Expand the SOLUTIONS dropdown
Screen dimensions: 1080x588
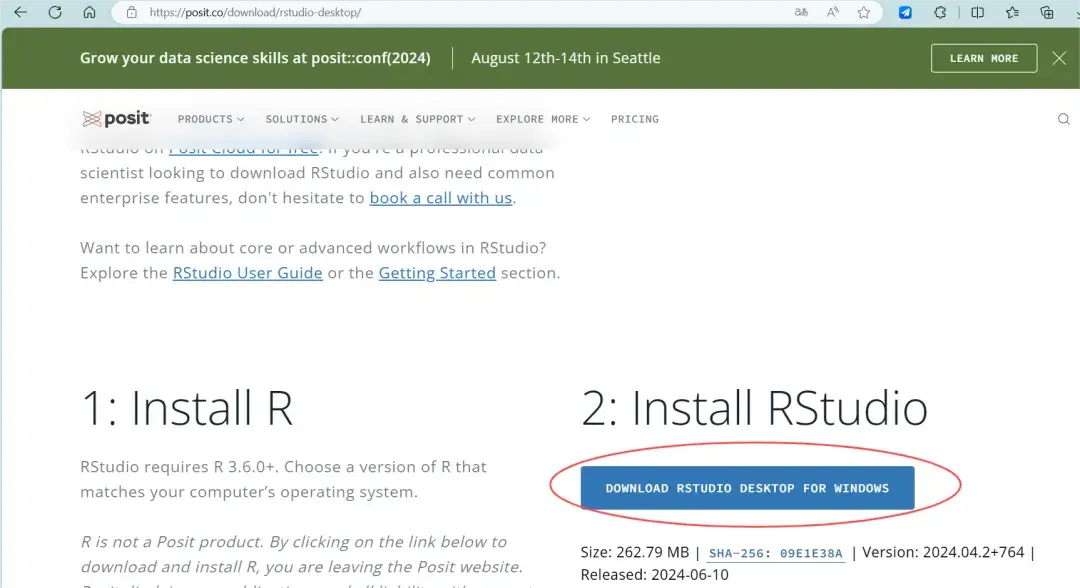301,119
